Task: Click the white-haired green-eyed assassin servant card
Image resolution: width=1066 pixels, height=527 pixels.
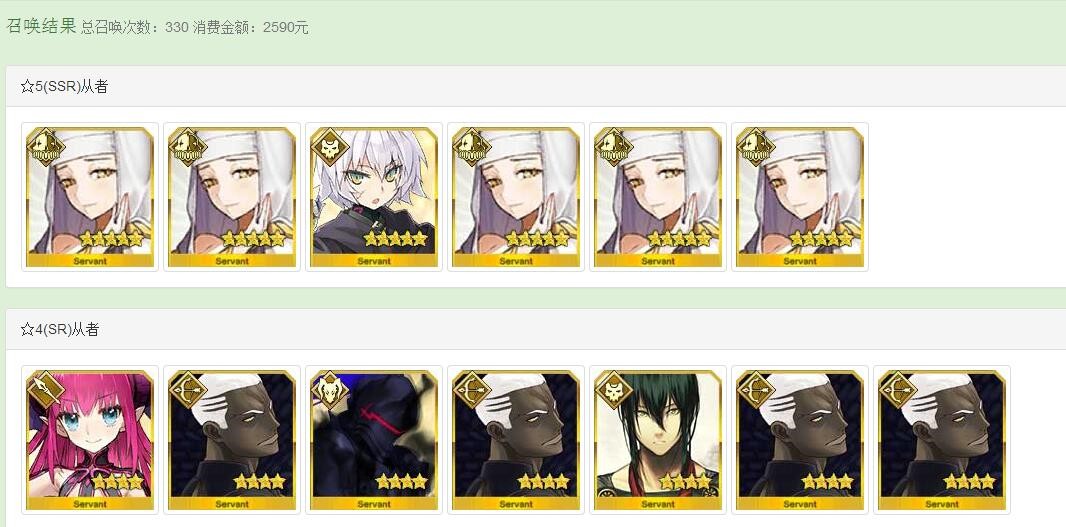Action: click(x=374, y=197)
